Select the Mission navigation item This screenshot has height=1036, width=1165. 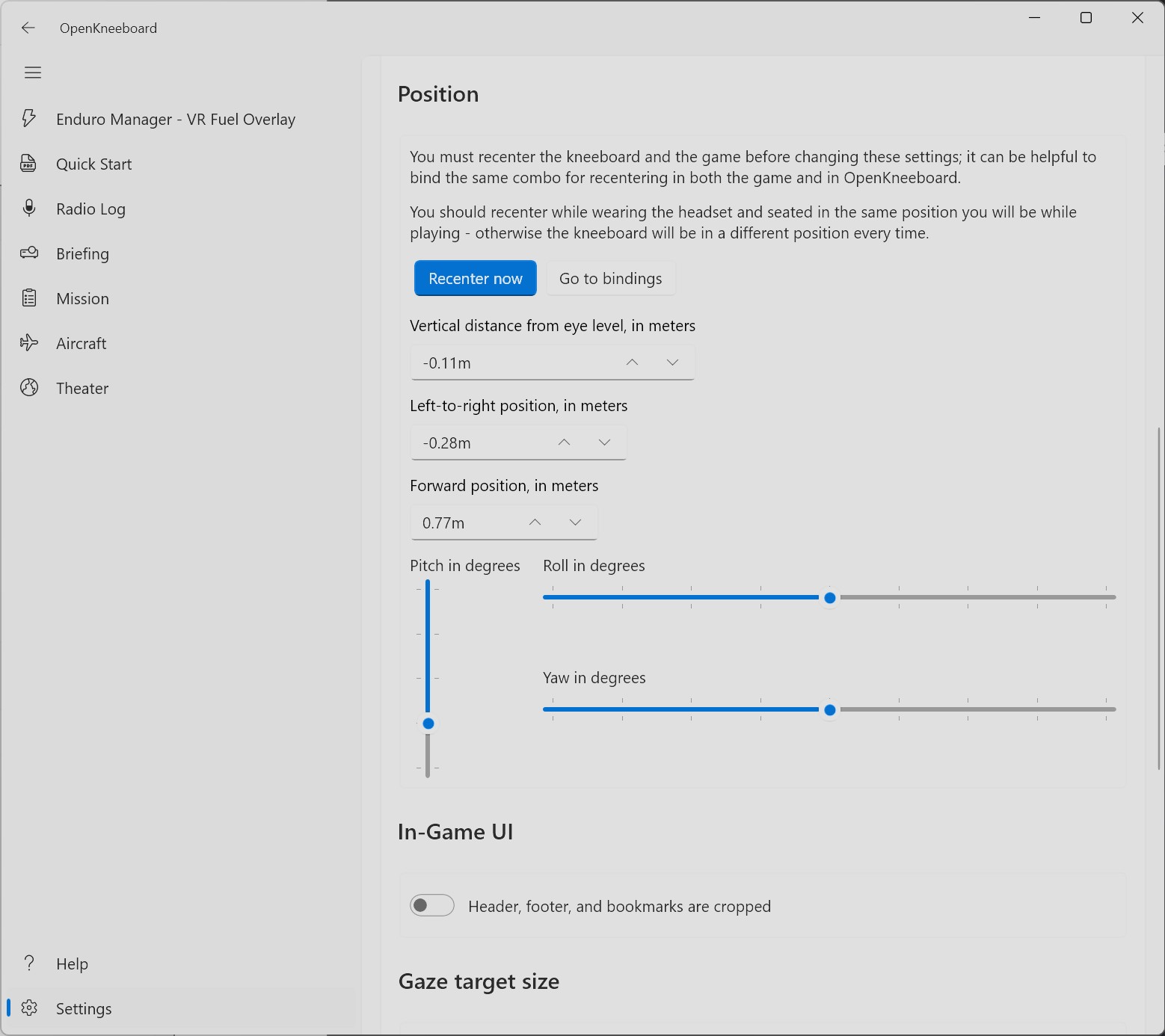(x=181, y=298)
